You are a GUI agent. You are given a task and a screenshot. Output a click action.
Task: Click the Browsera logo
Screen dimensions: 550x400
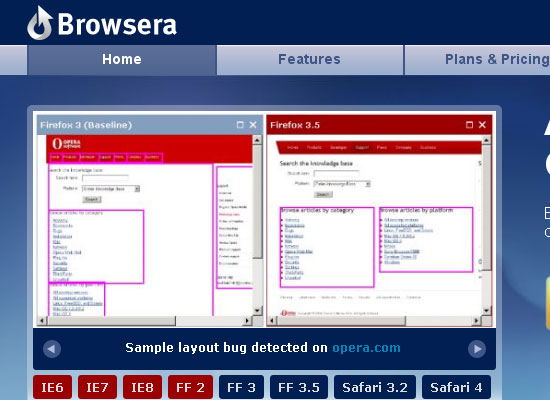pyautogui.click(x=102, y=23)
